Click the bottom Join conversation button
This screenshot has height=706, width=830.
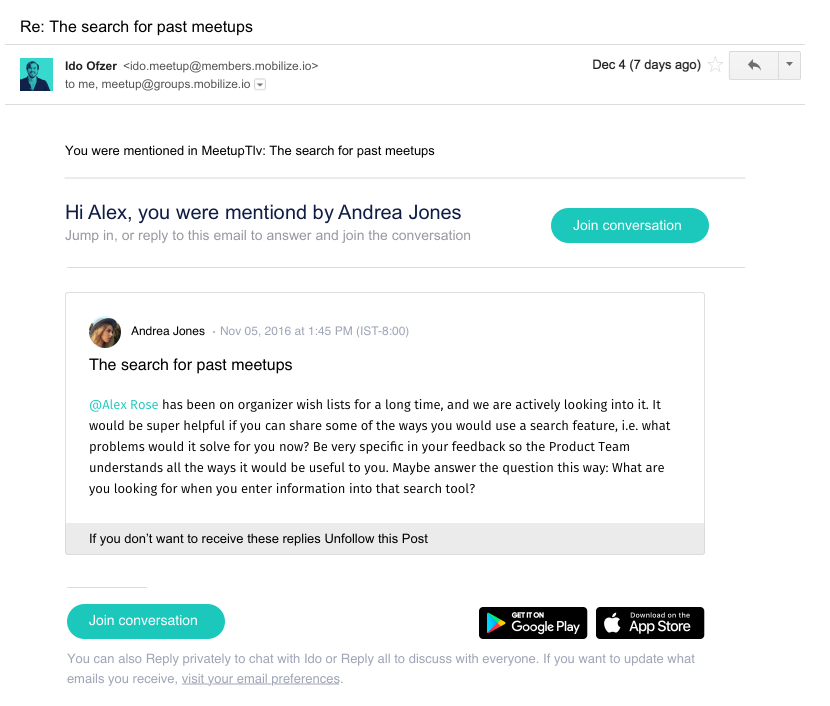click(146, 621)
